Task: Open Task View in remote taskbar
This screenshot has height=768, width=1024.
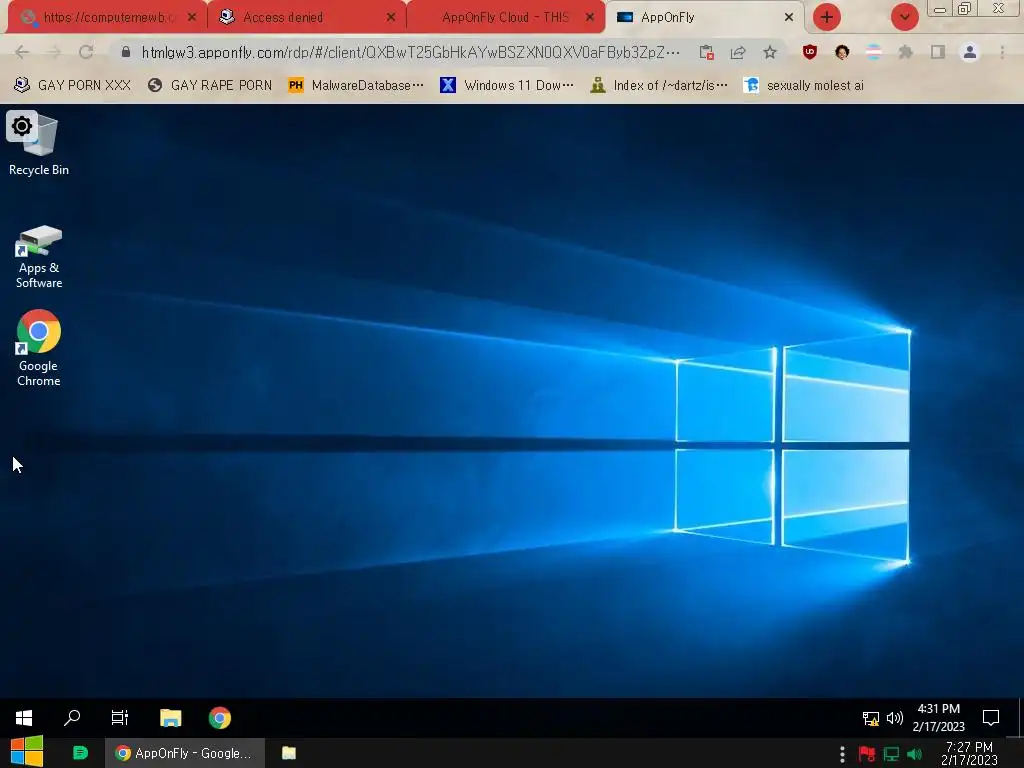Action: [120, 718]
